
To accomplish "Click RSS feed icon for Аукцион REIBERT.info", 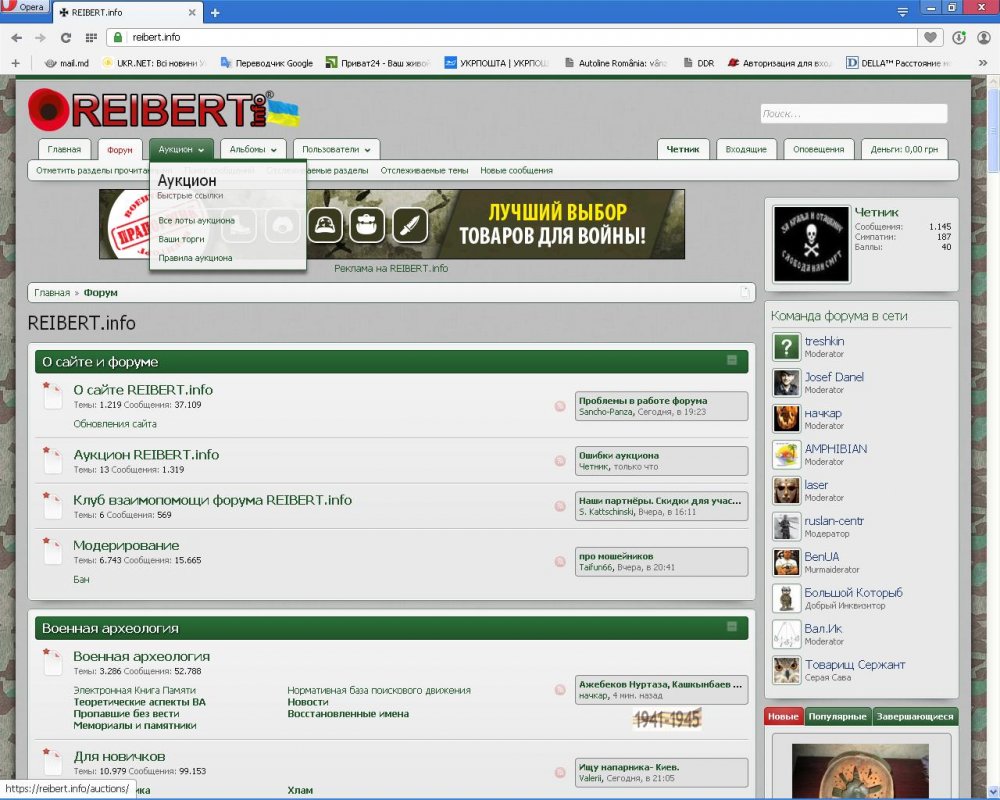I will [560, 461].
